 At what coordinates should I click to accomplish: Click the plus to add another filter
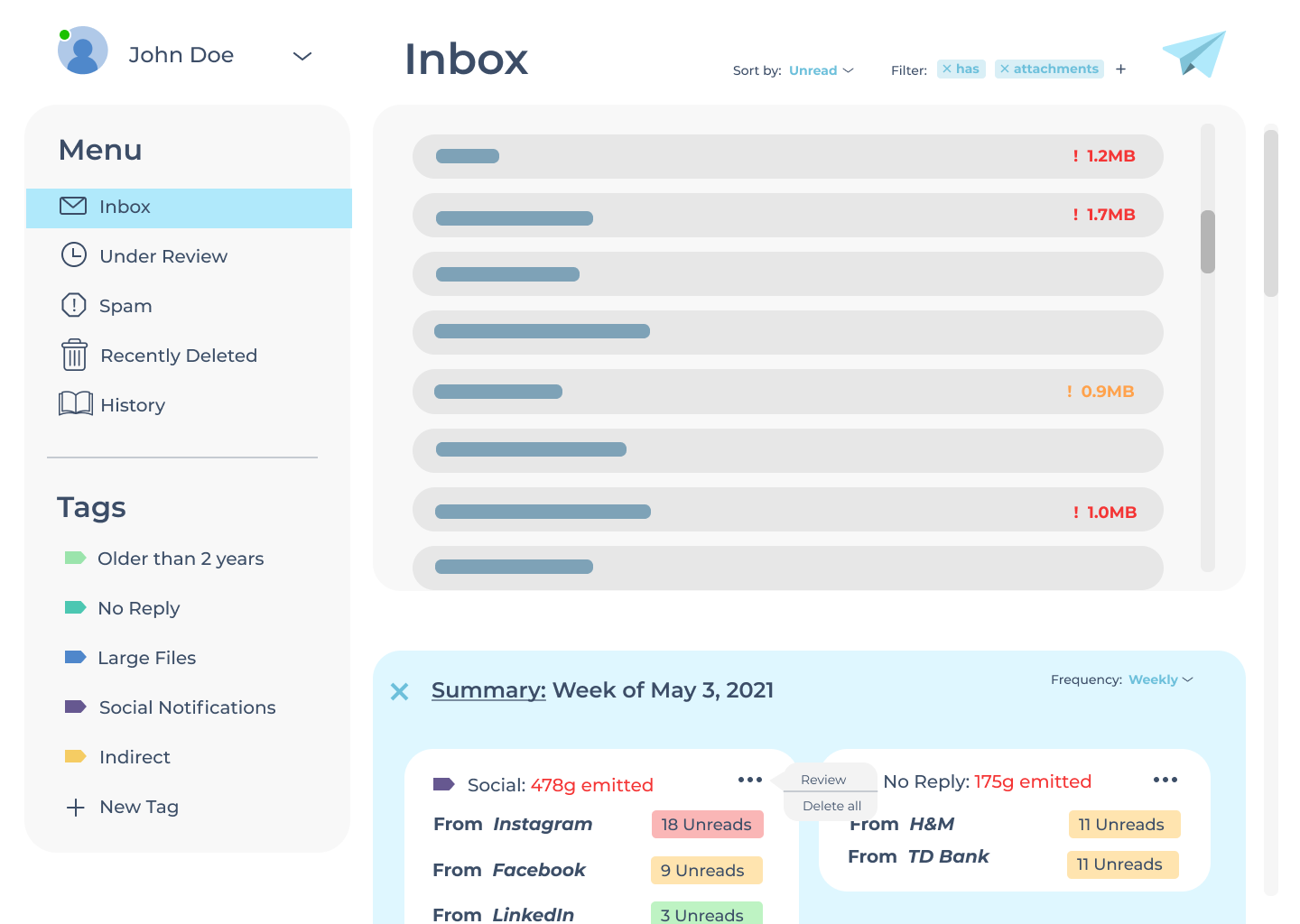[1120, 69]
